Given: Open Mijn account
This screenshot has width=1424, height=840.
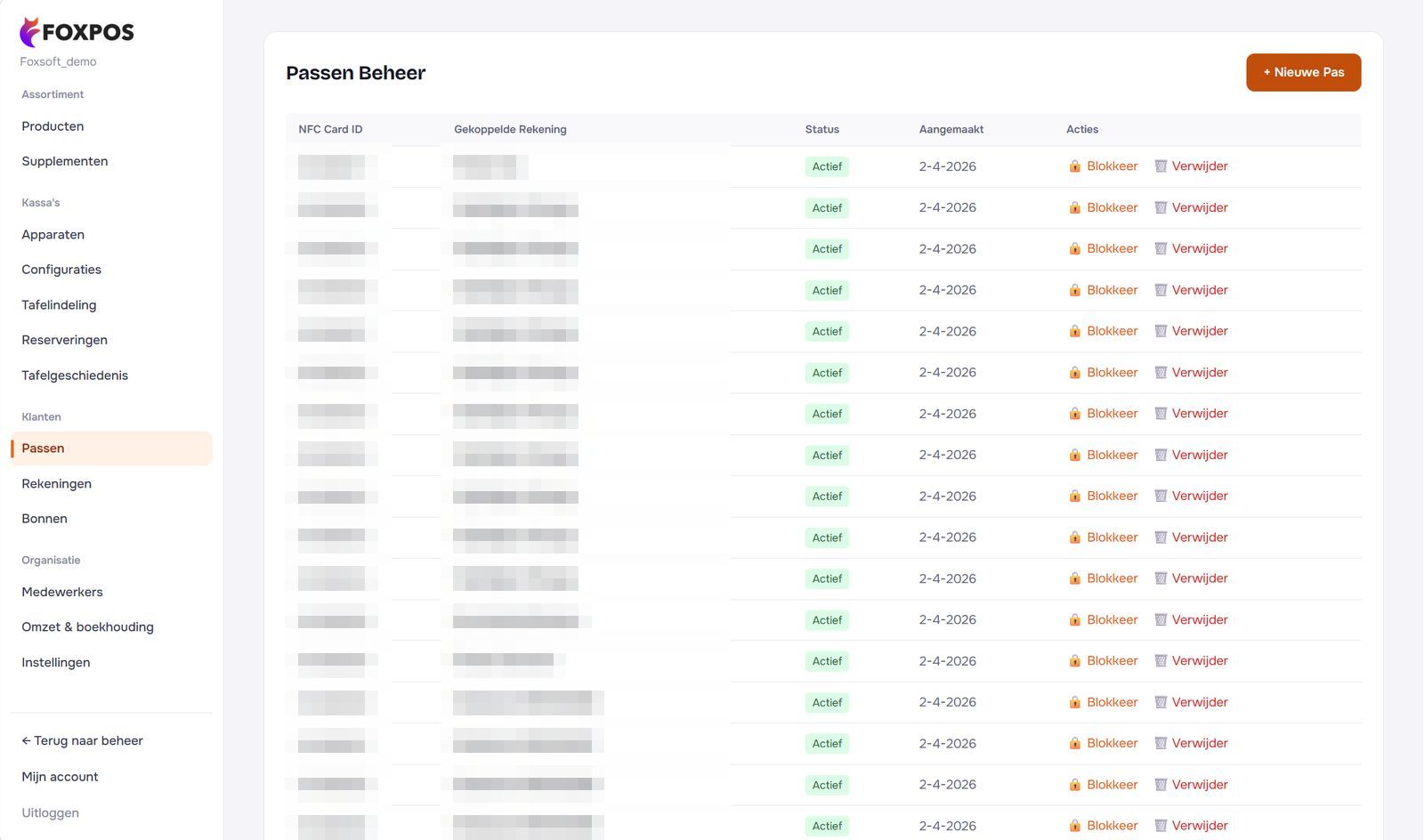Looking at the screenshot, I should pos(60,777).
